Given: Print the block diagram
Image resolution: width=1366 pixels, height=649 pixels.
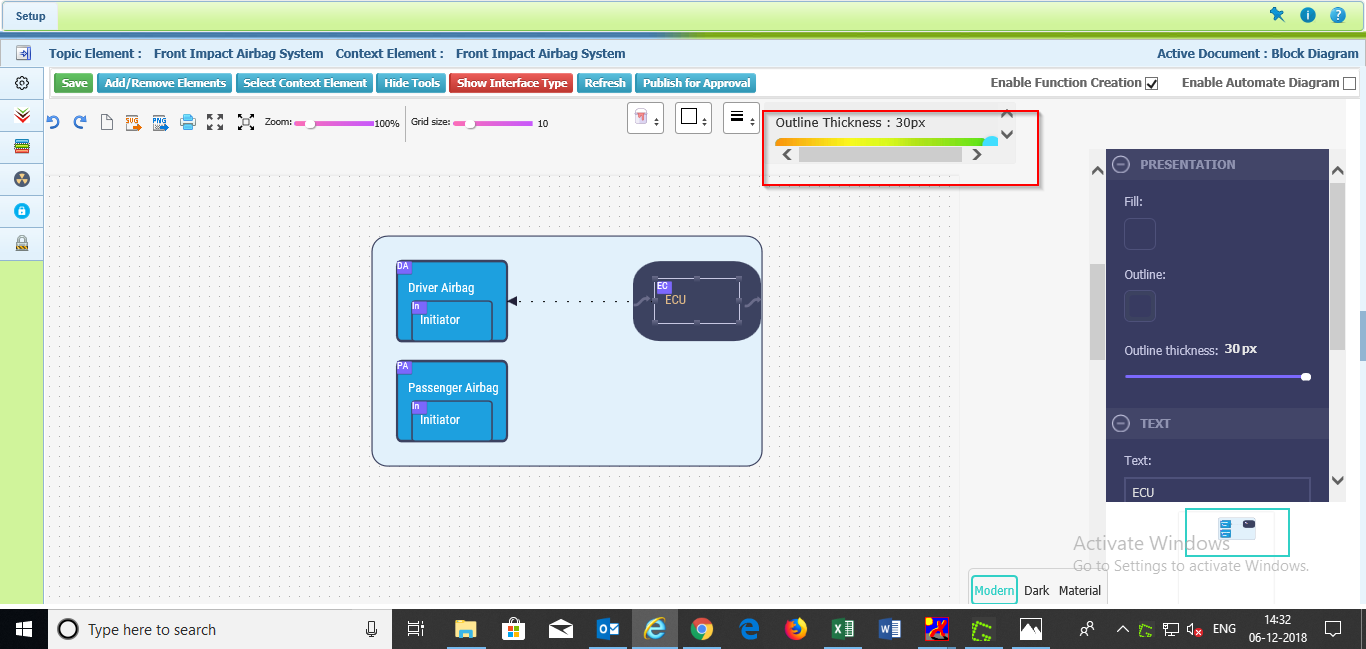Looking at the screenshot, I should coord(187,122).
